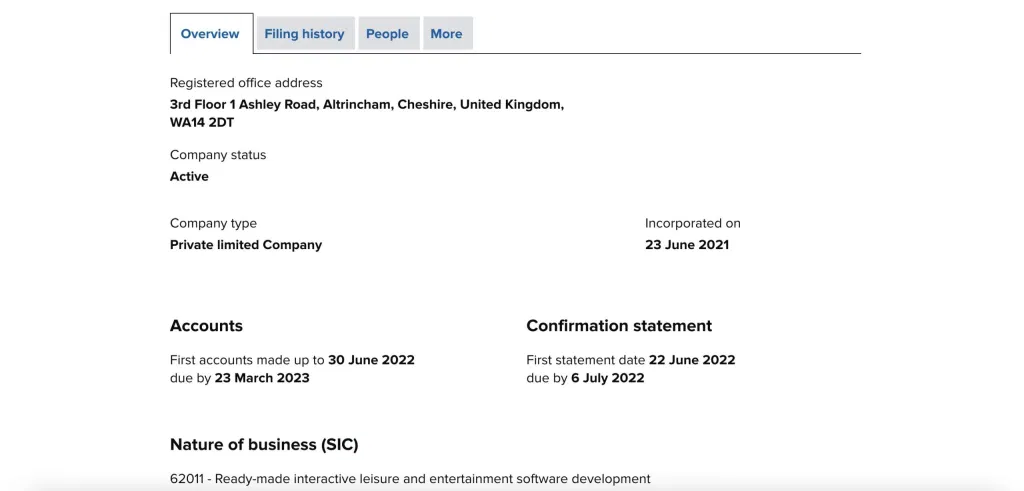1024x491 pixels.
Task: Select the 23 June 2021 incorporation date
Action: pyautogui.click(x=687, y=245)
